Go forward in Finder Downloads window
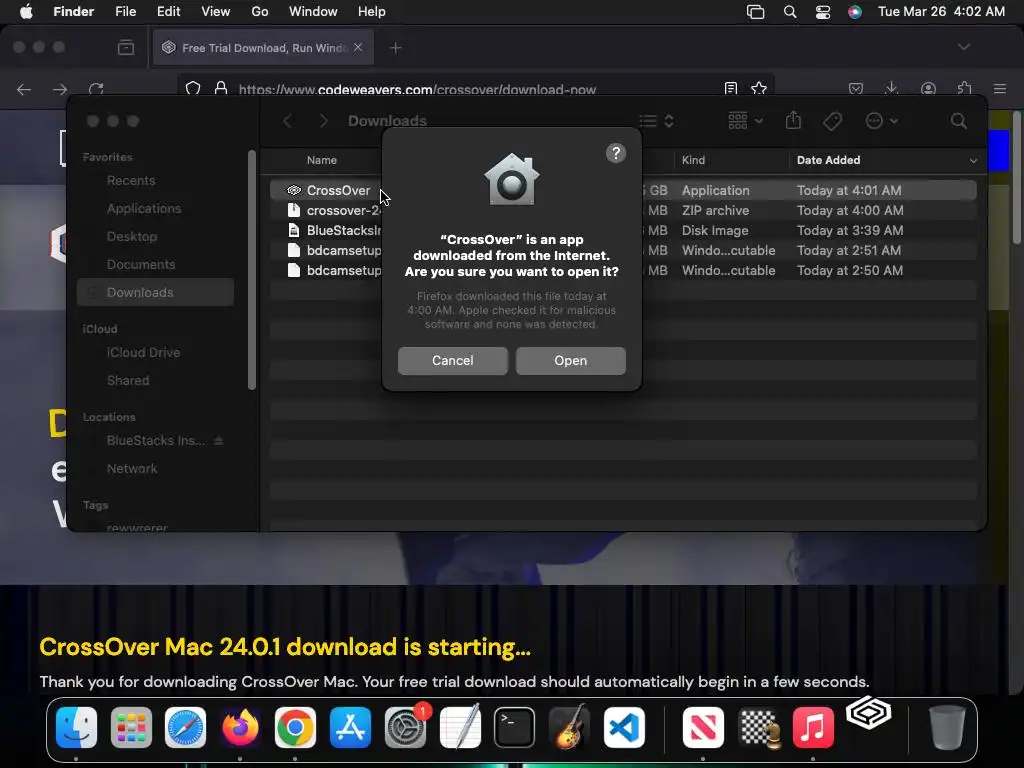 tap(323, 121)
